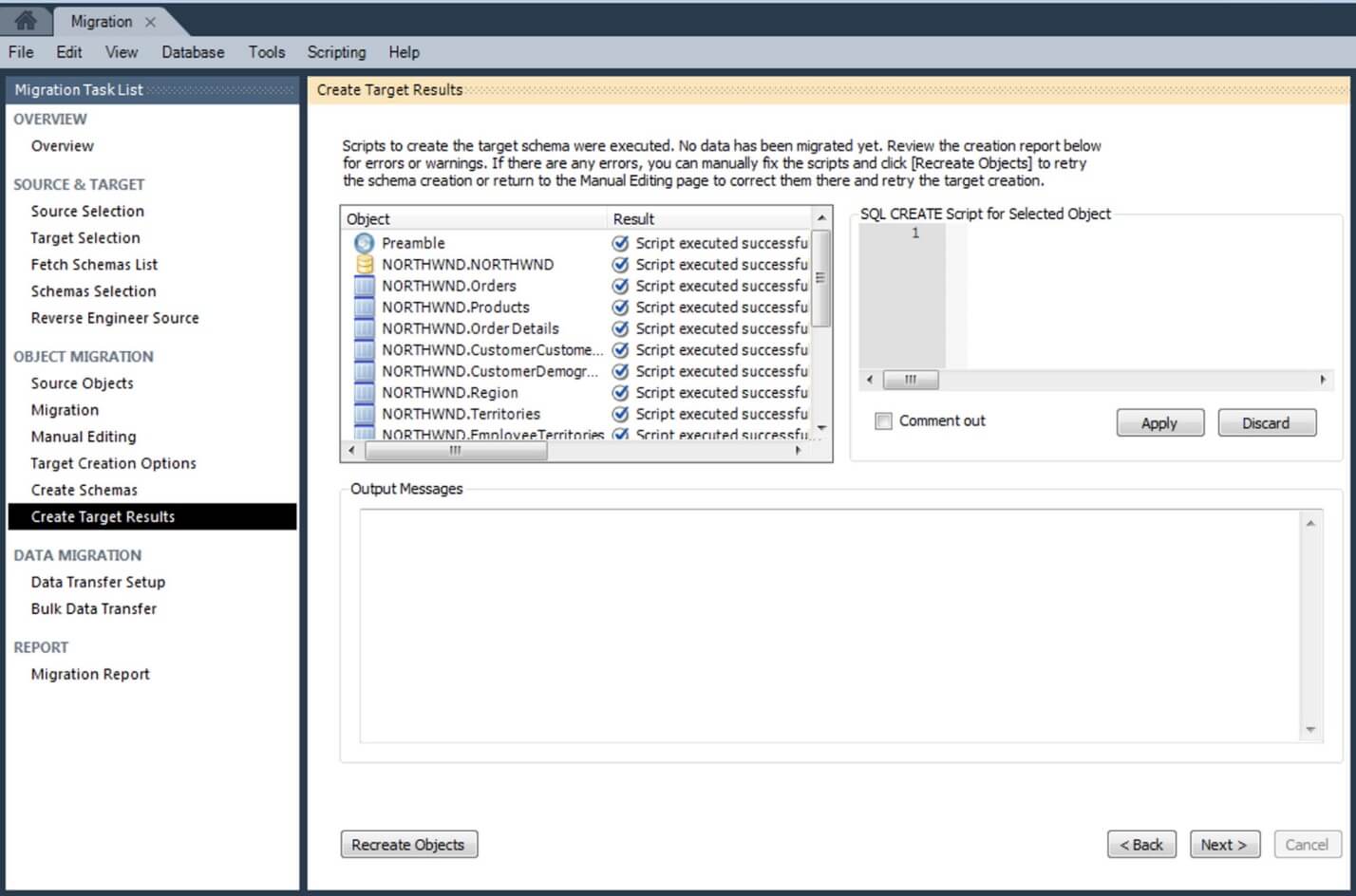This screenshot has height=896, width=1356.
Task: Click success checkmark icon in Preamble row
Action: pos(620,243)
